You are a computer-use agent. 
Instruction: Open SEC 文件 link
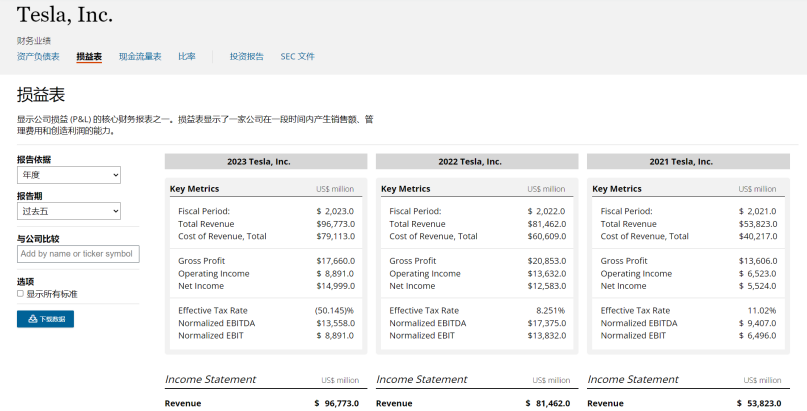tap(297, 57)
